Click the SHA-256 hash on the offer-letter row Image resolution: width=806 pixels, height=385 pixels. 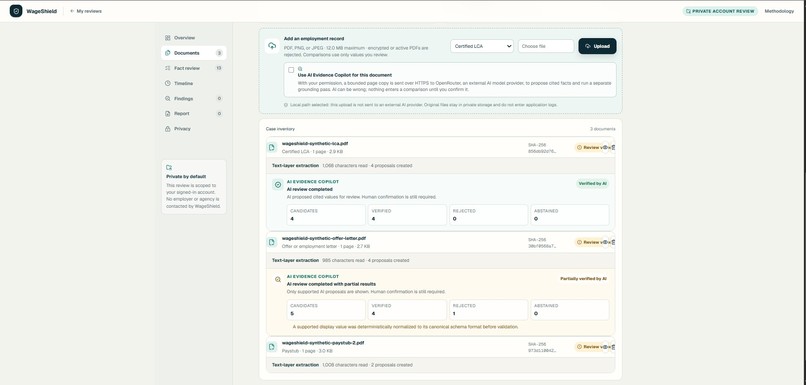[x=542, y=246]
